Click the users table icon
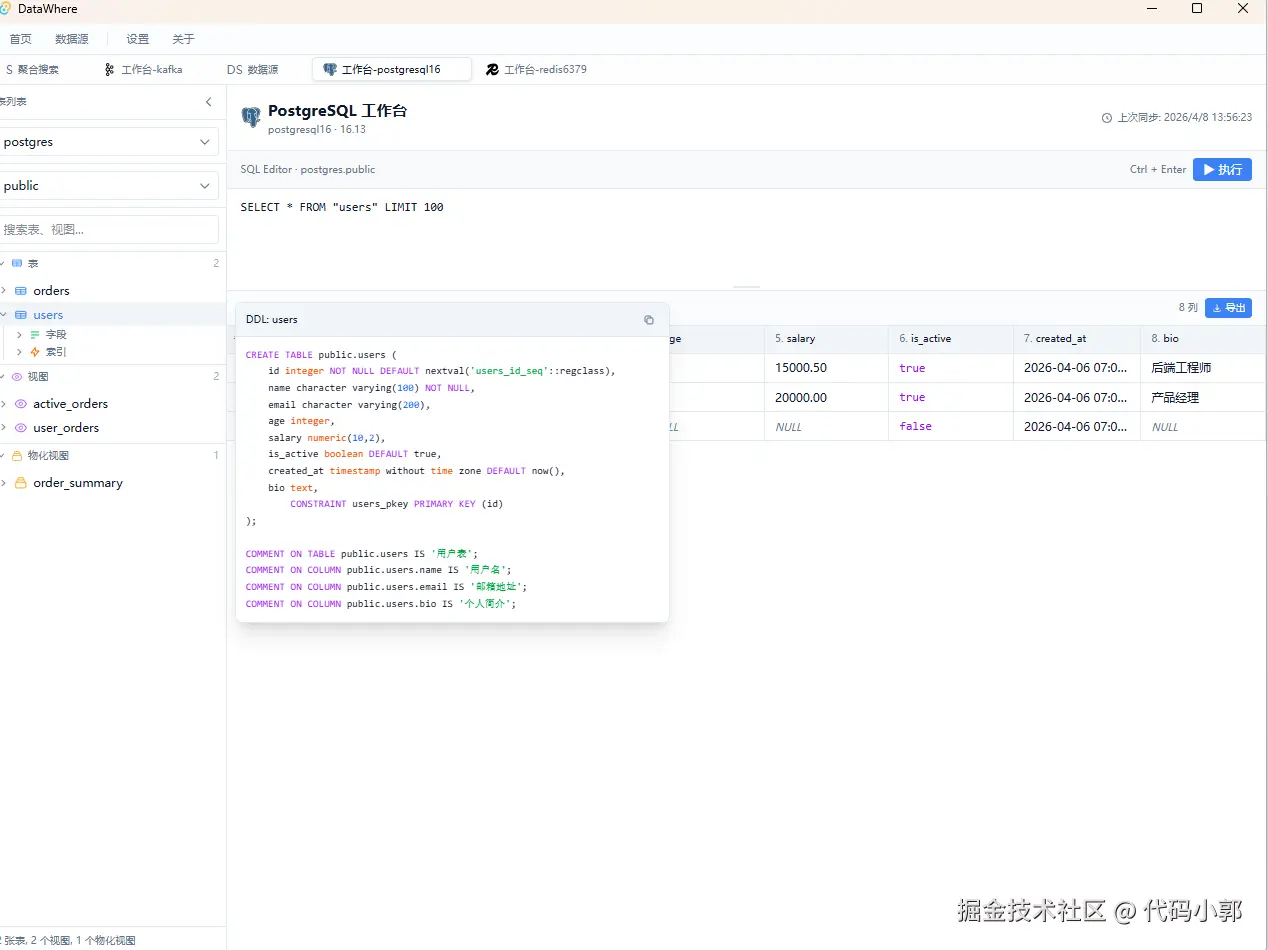Image resolution: width=1268 pixels, height=950 pixels. tap(20, 315)
